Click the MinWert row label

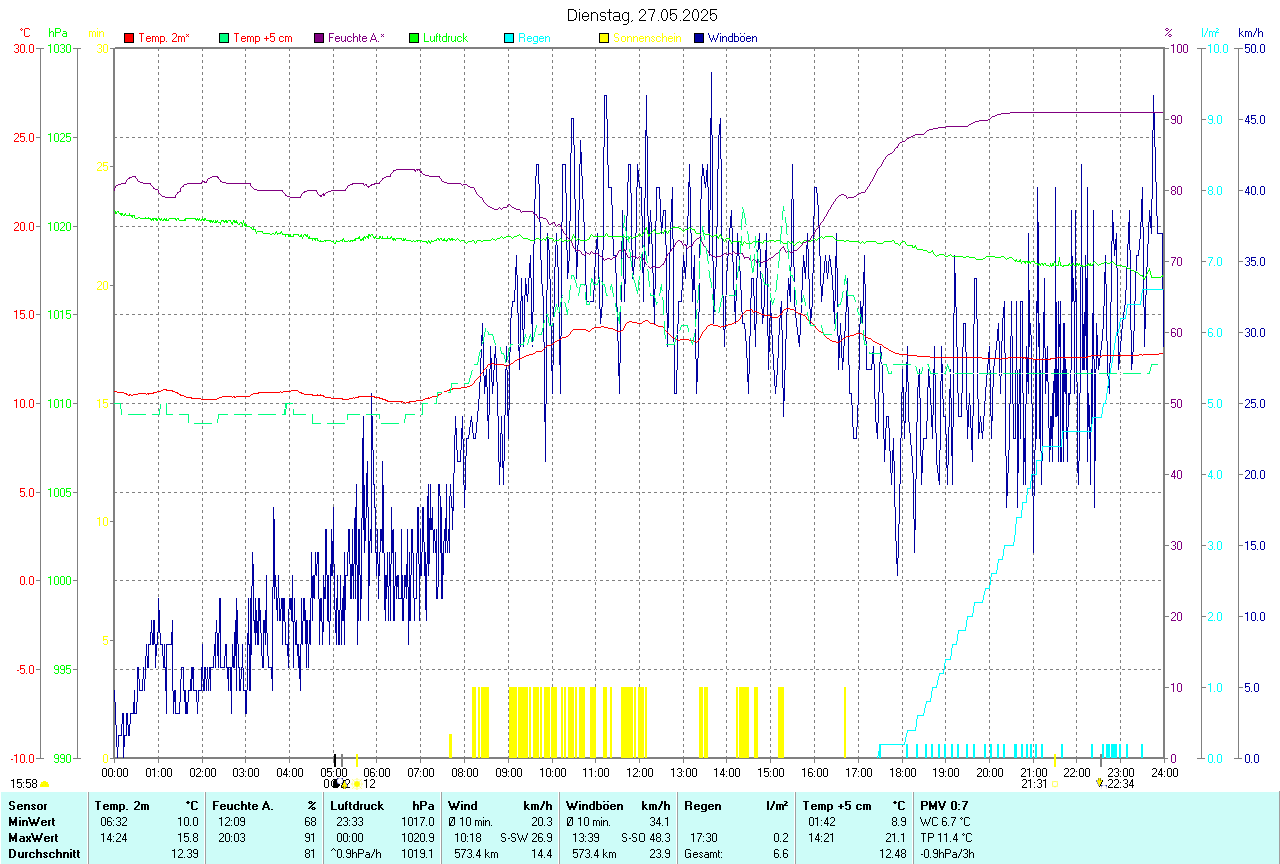click(30, 821)
